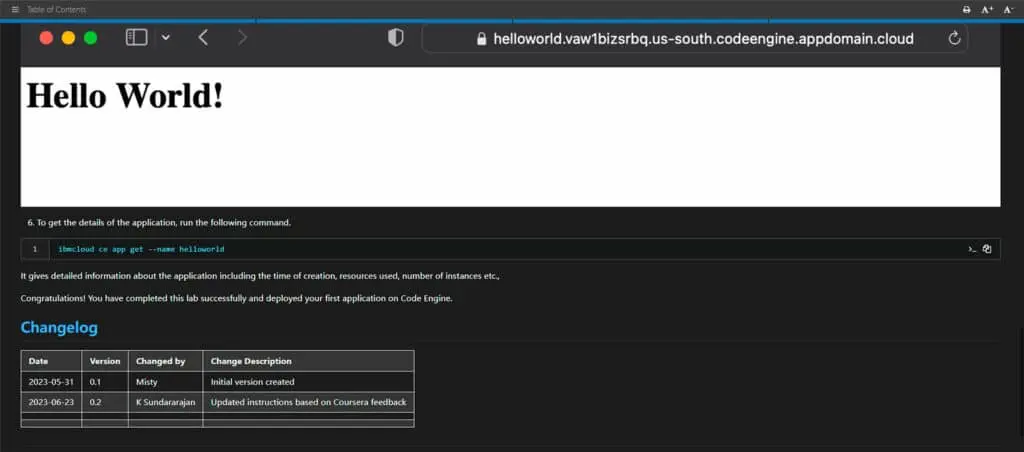Click the K Sundararajan table cell

[x=166, y=402]
